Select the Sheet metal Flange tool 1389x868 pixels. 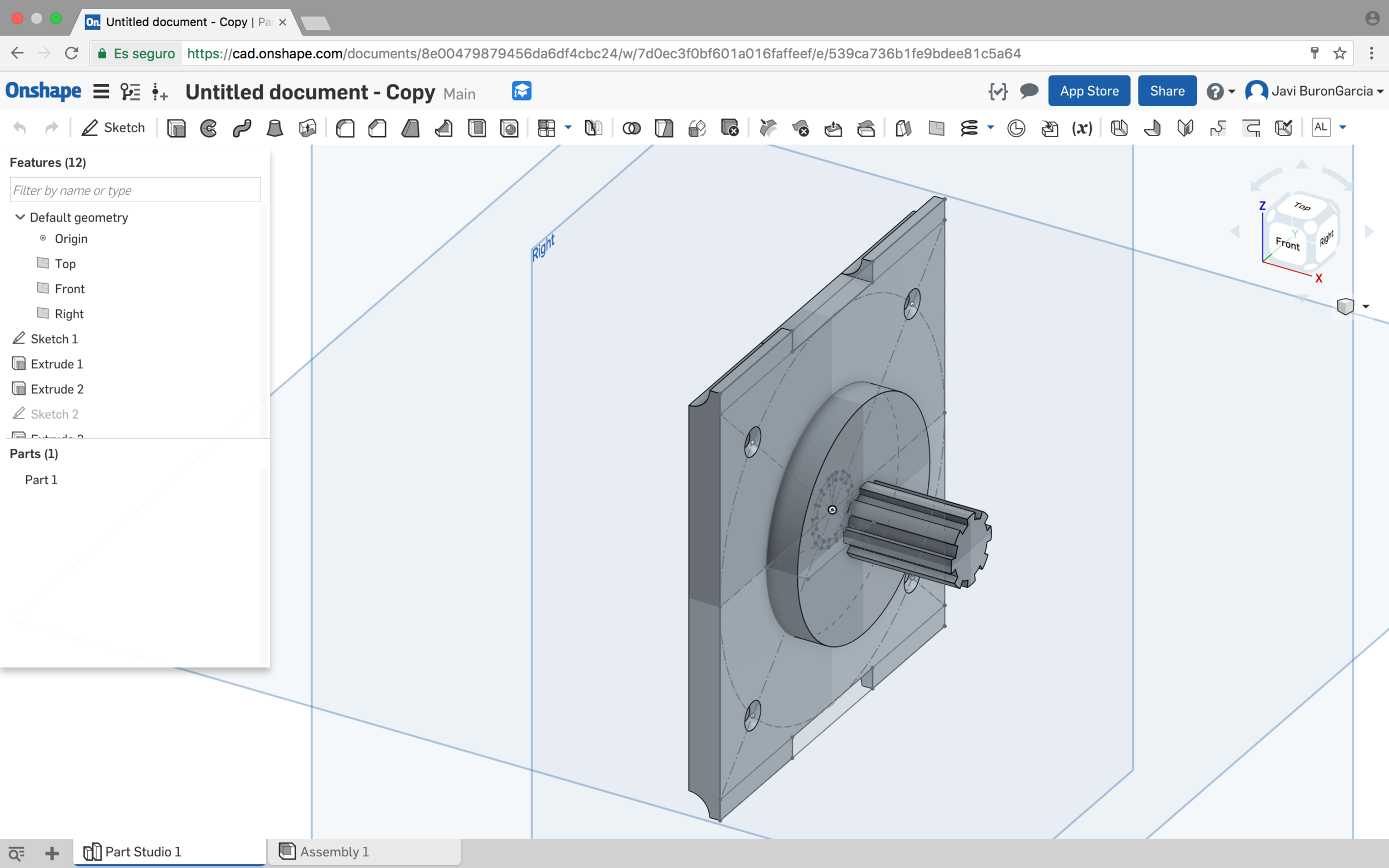pos(1152,127)
